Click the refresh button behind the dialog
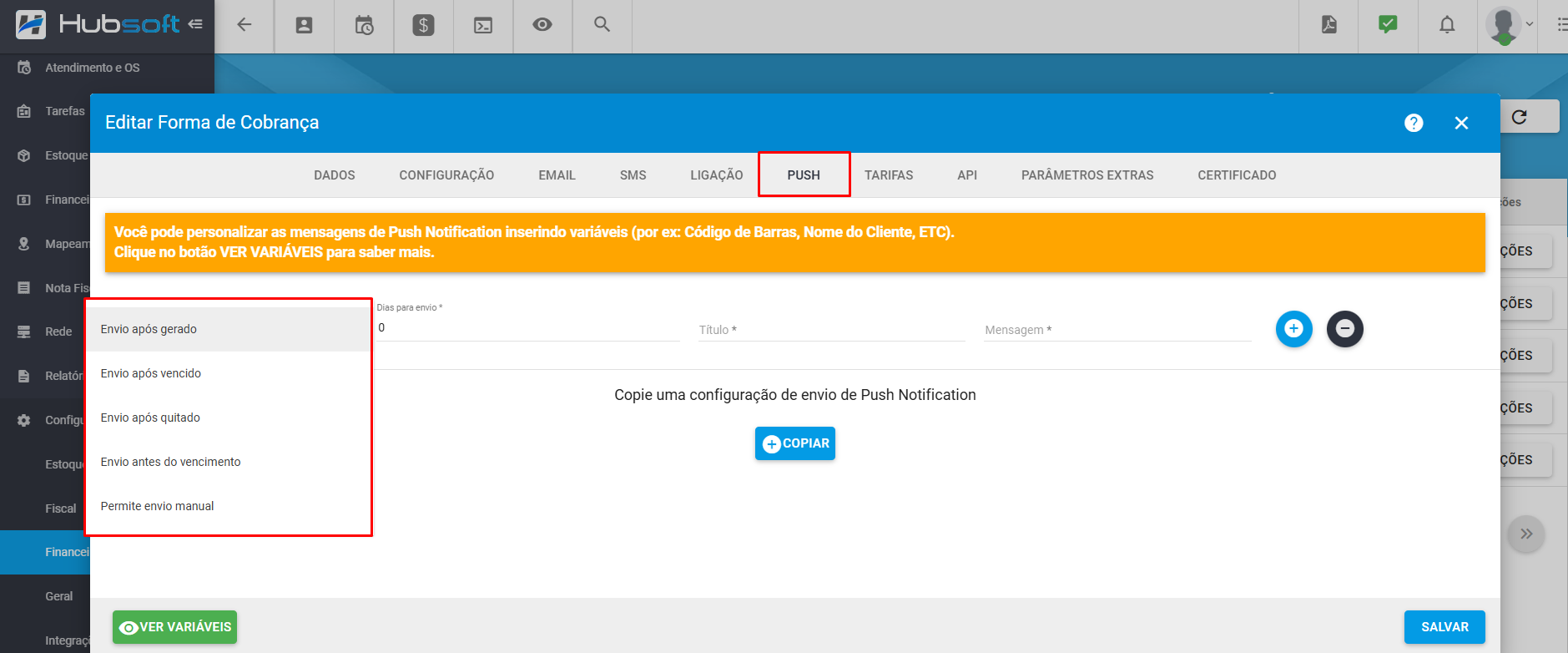The height and width of the screenshot is (653, 1568). coord(1520,117)
